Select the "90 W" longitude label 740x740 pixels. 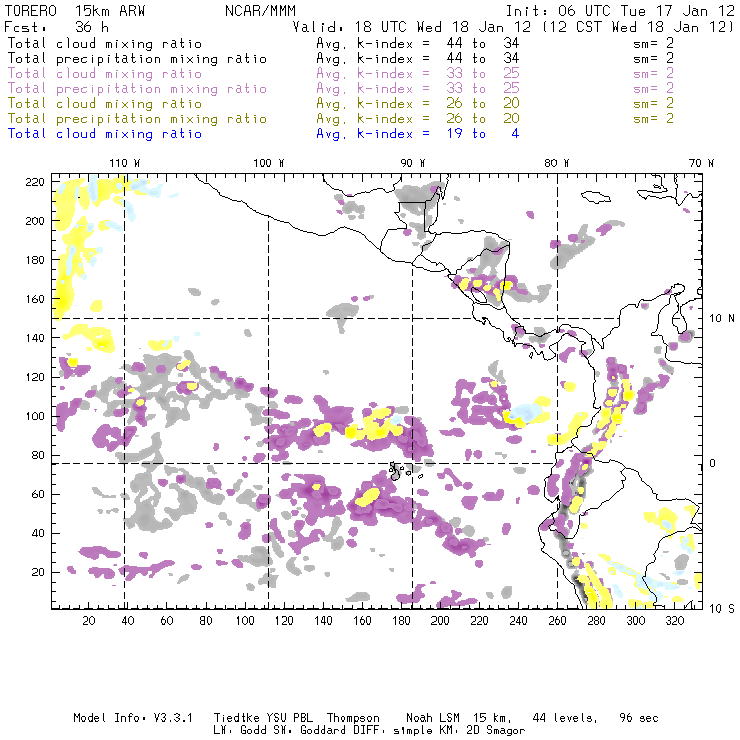tap(412, 163)
